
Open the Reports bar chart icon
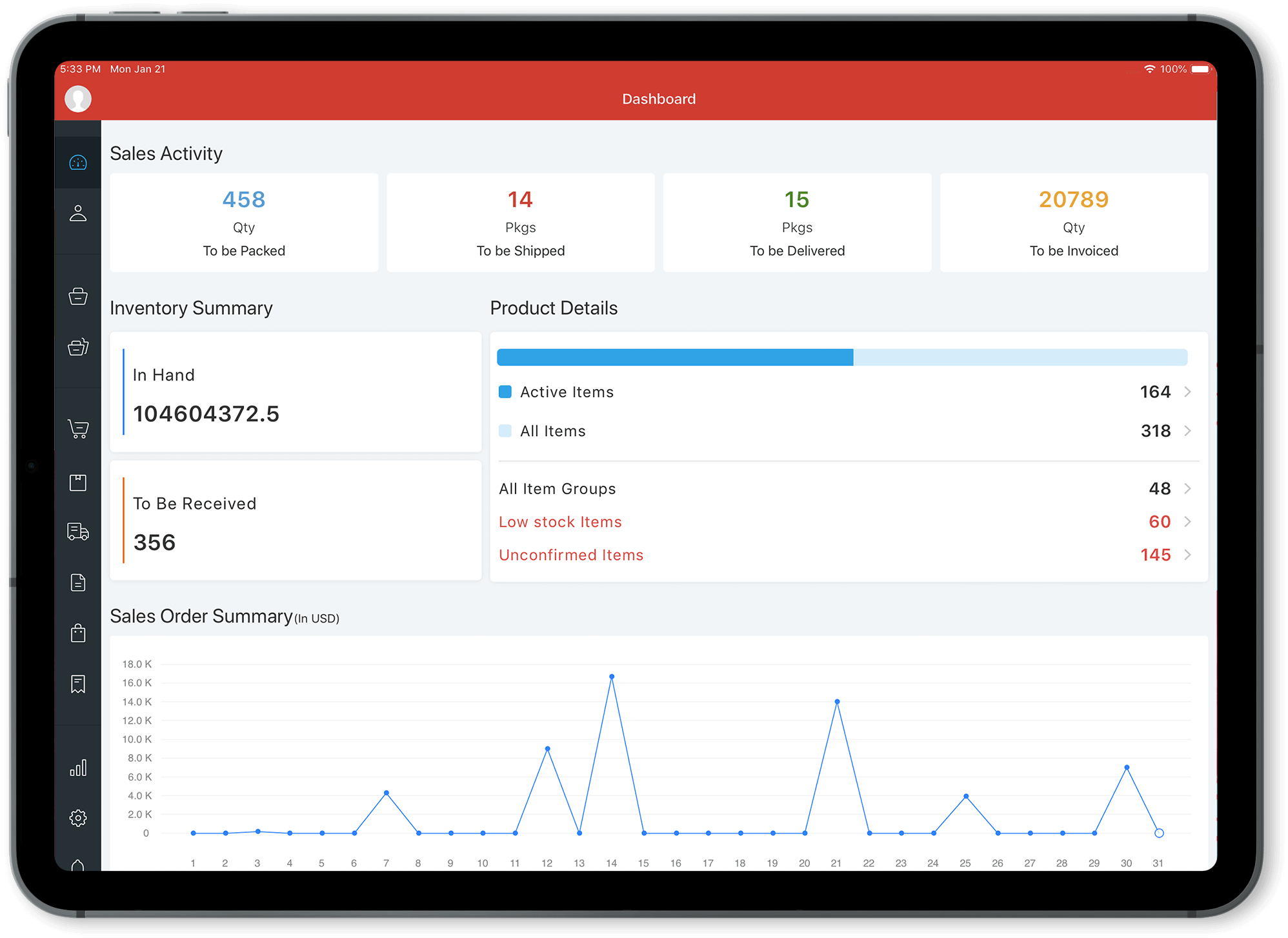point(77,767)
